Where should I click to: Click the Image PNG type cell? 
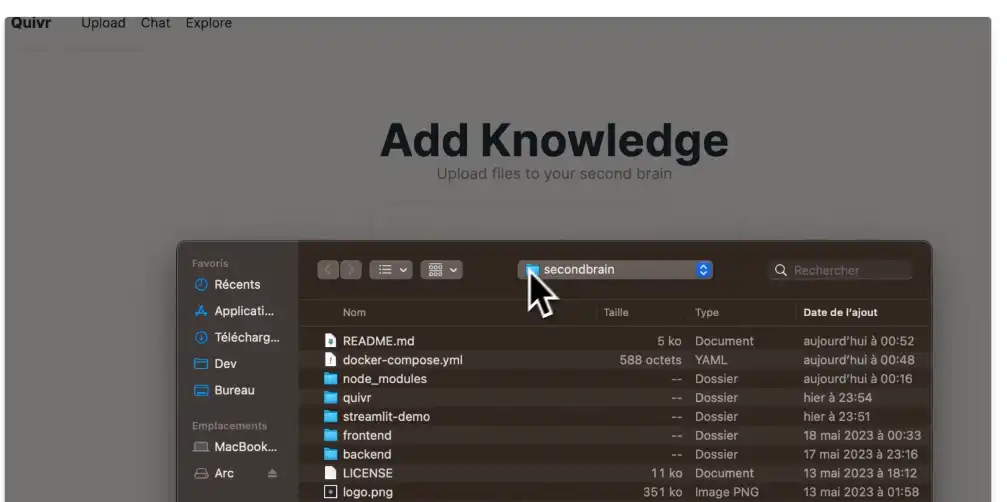coord(727,492)
